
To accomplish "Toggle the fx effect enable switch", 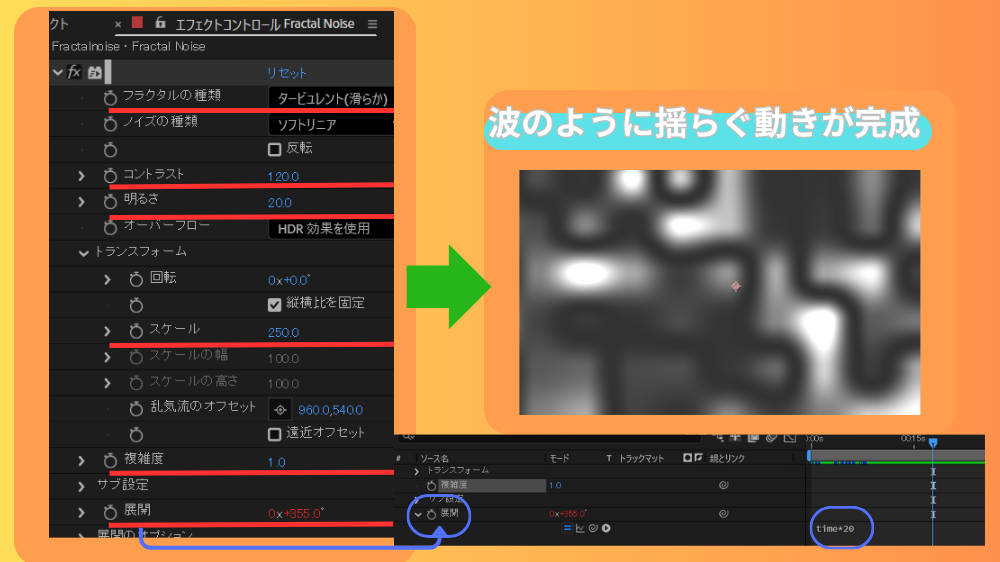I will (74, 72).
